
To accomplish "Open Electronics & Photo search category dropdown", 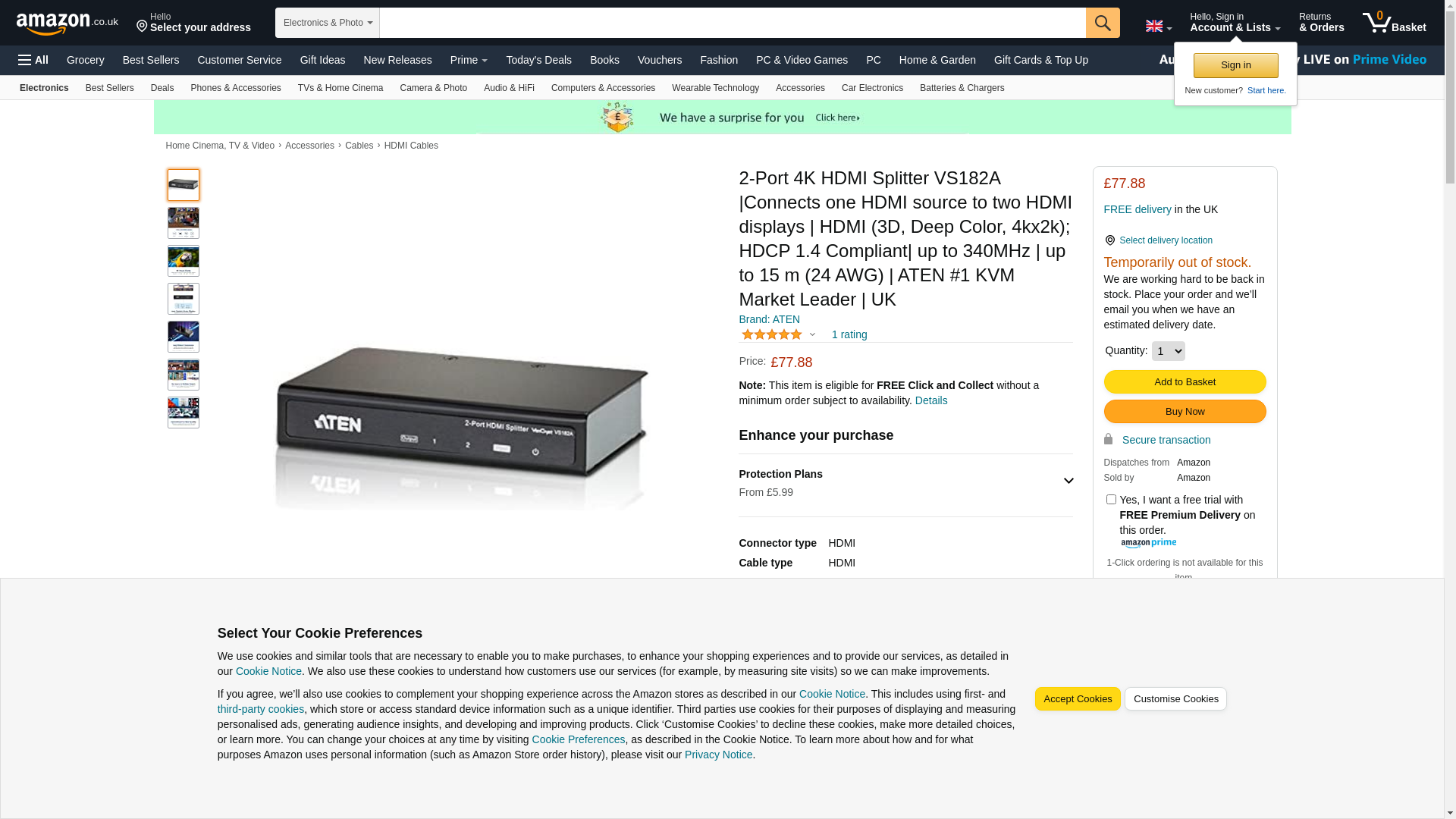I will (327, 23).
